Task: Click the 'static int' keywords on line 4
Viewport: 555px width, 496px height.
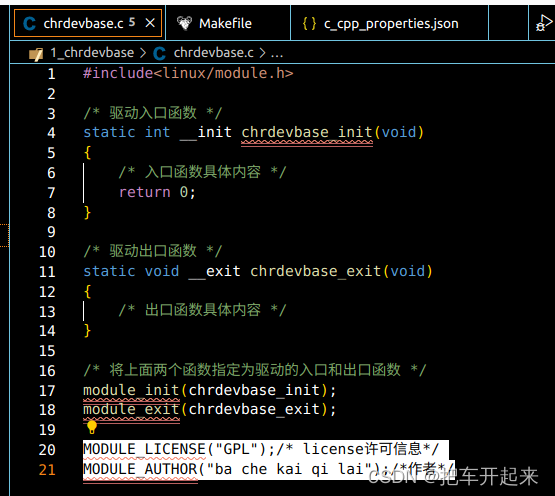Action: click(127, 132)
